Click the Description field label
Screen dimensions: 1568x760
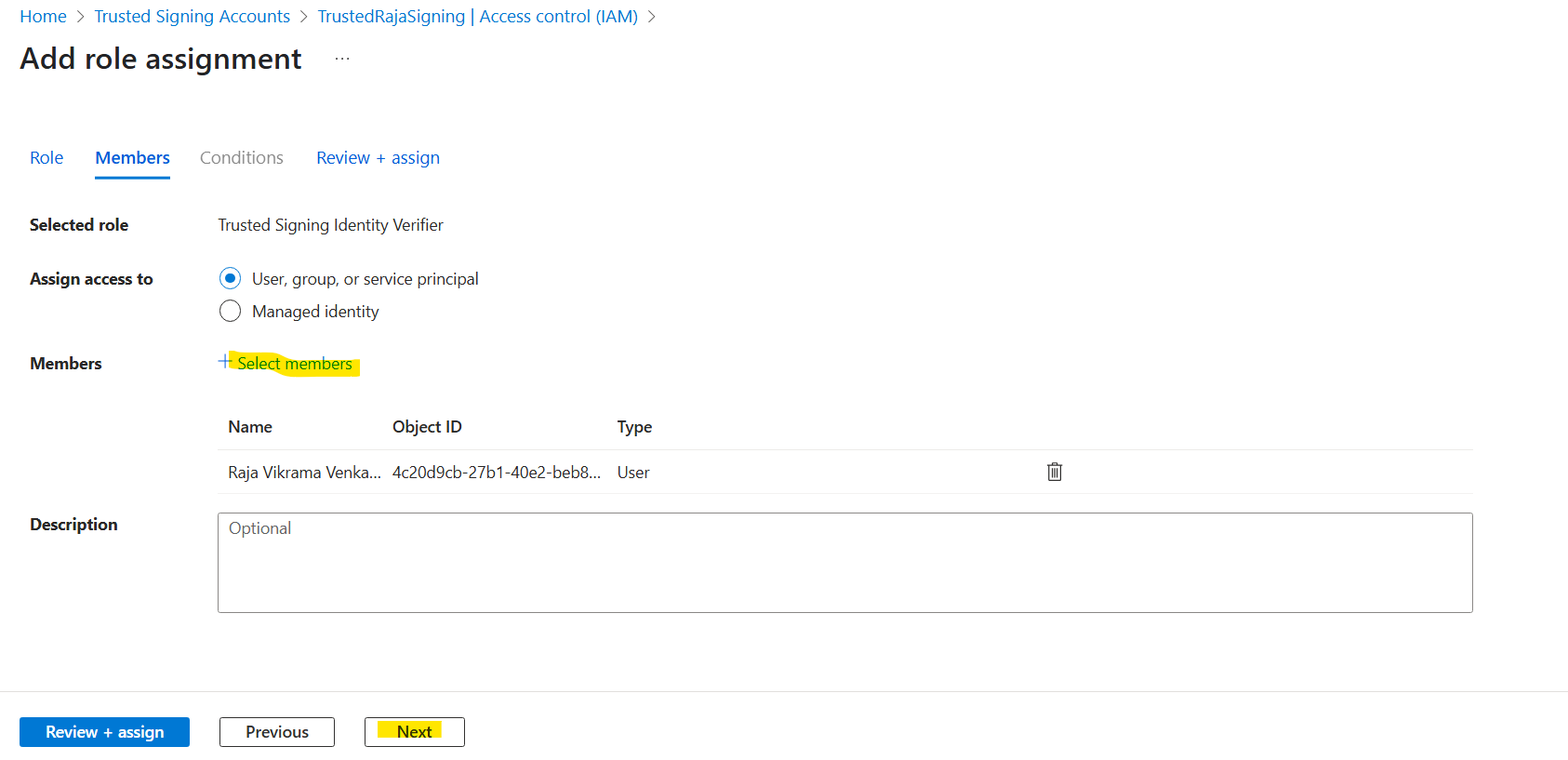click(x=73, y=525)
